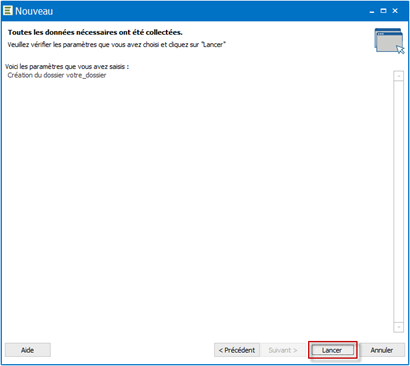Click the 'Voici les paramètres que vous avez saisis' label
Screen dimensions: 410x366
[x=67, y=67]
